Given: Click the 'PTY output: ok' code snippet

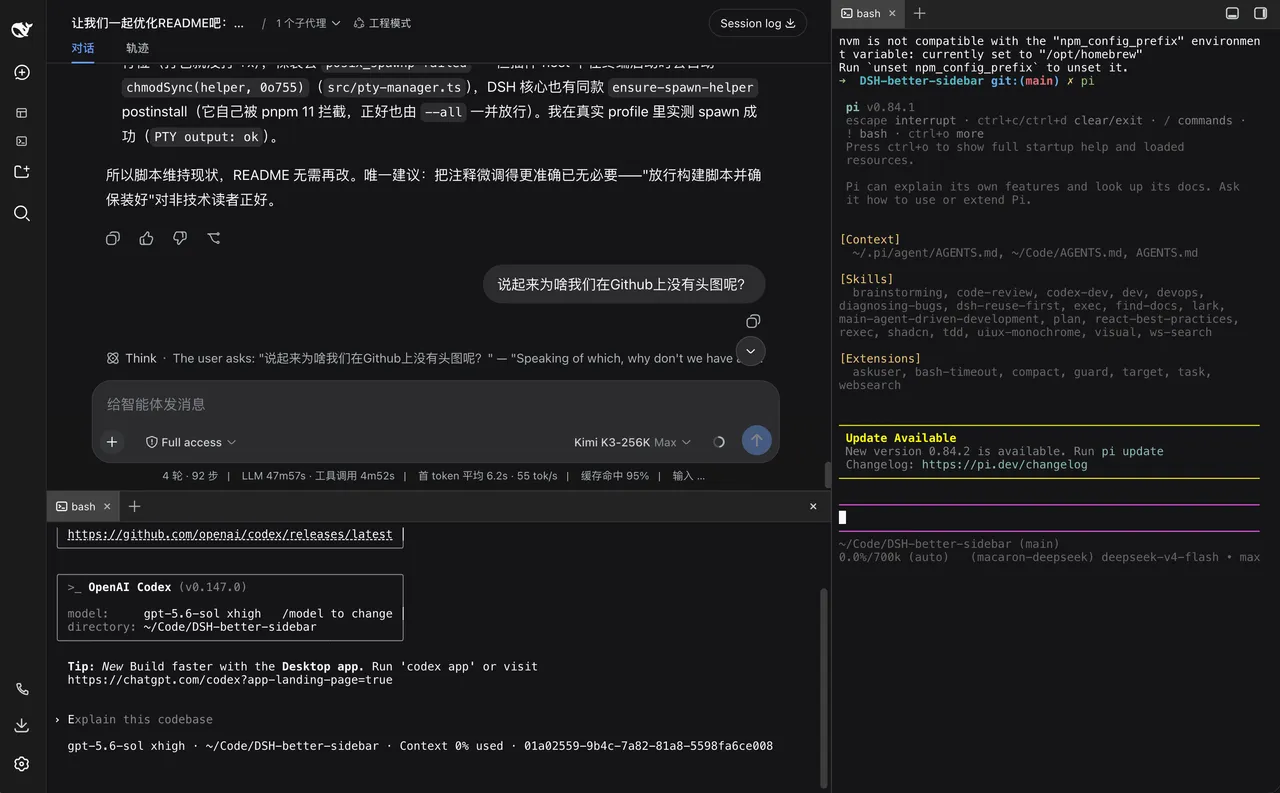Looking at the screenshot, I should (x=208, y=137).
